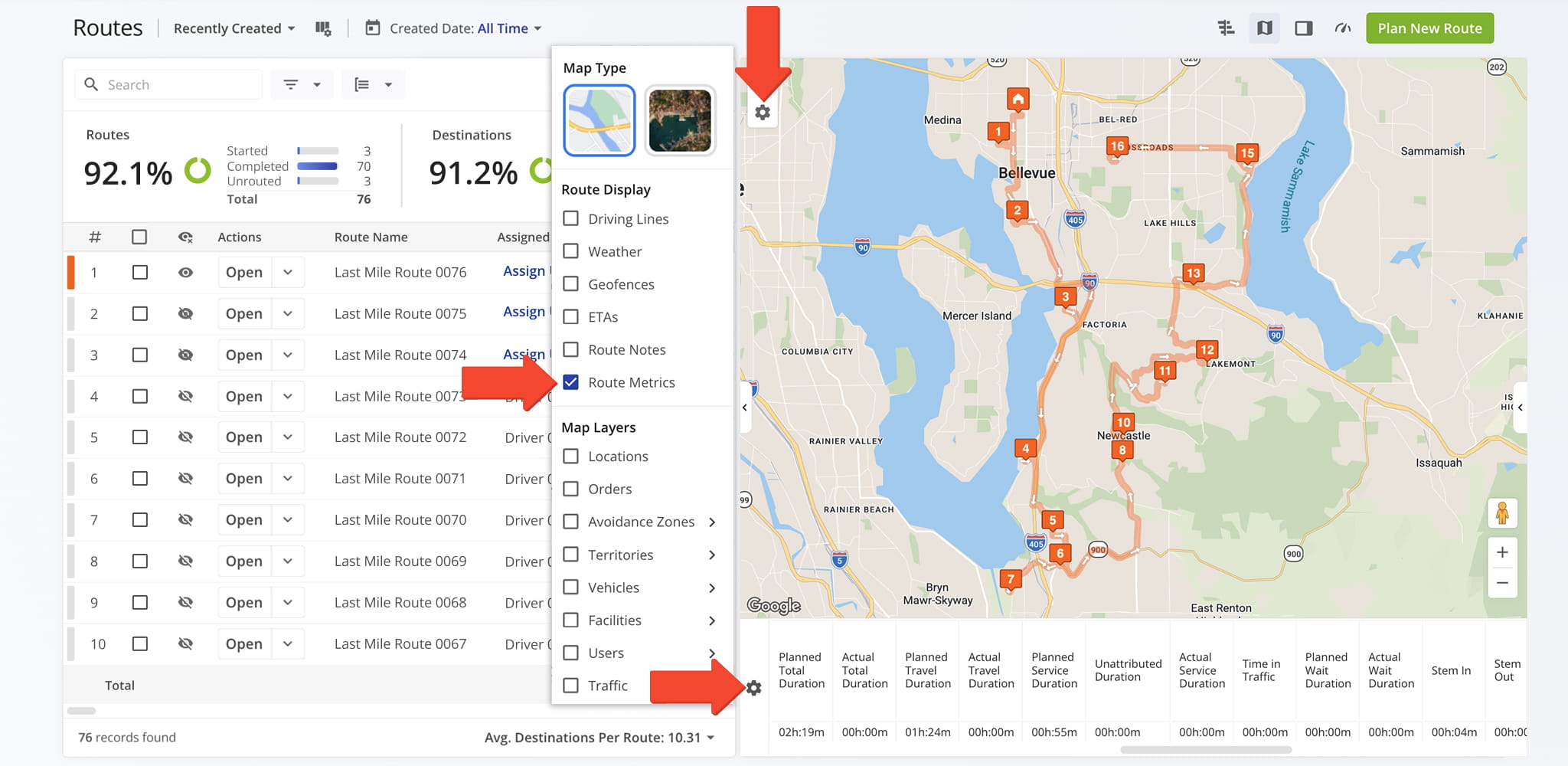Image resolution: width=1568 pixels, height=766 pixels.
Task: Open the map settings gear icon
Action: click(x=762, y=113)
